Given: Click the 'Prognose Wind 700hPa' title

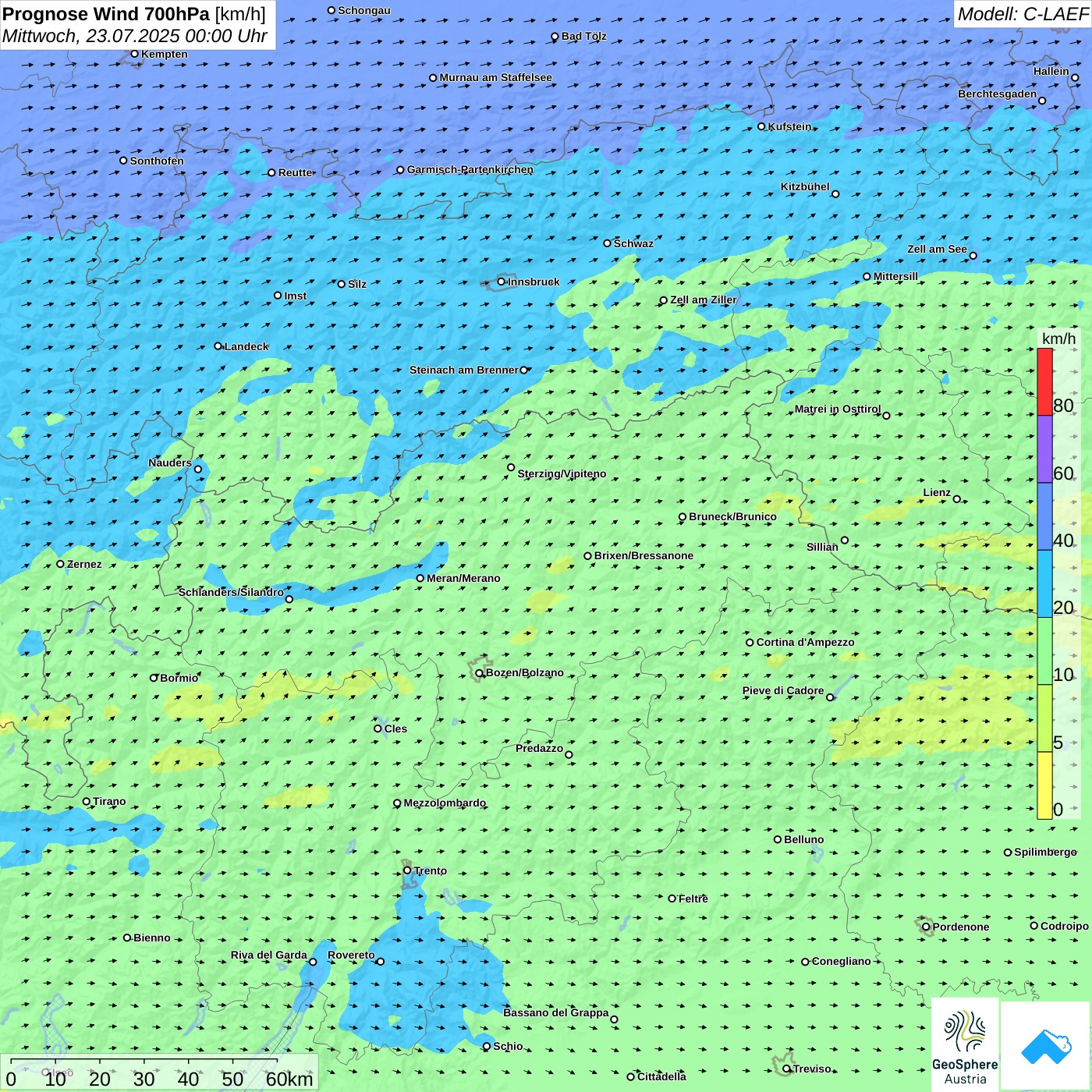Looking at the screenshot, I should (106, 14).
